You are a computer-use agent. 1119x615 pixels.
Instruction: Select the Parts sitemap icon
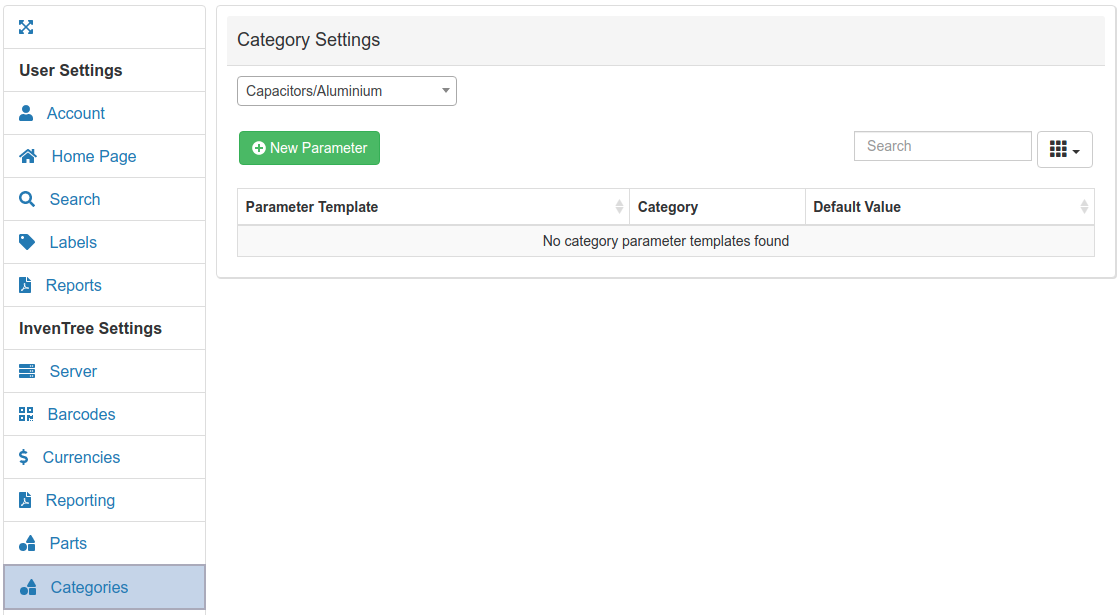25,543
